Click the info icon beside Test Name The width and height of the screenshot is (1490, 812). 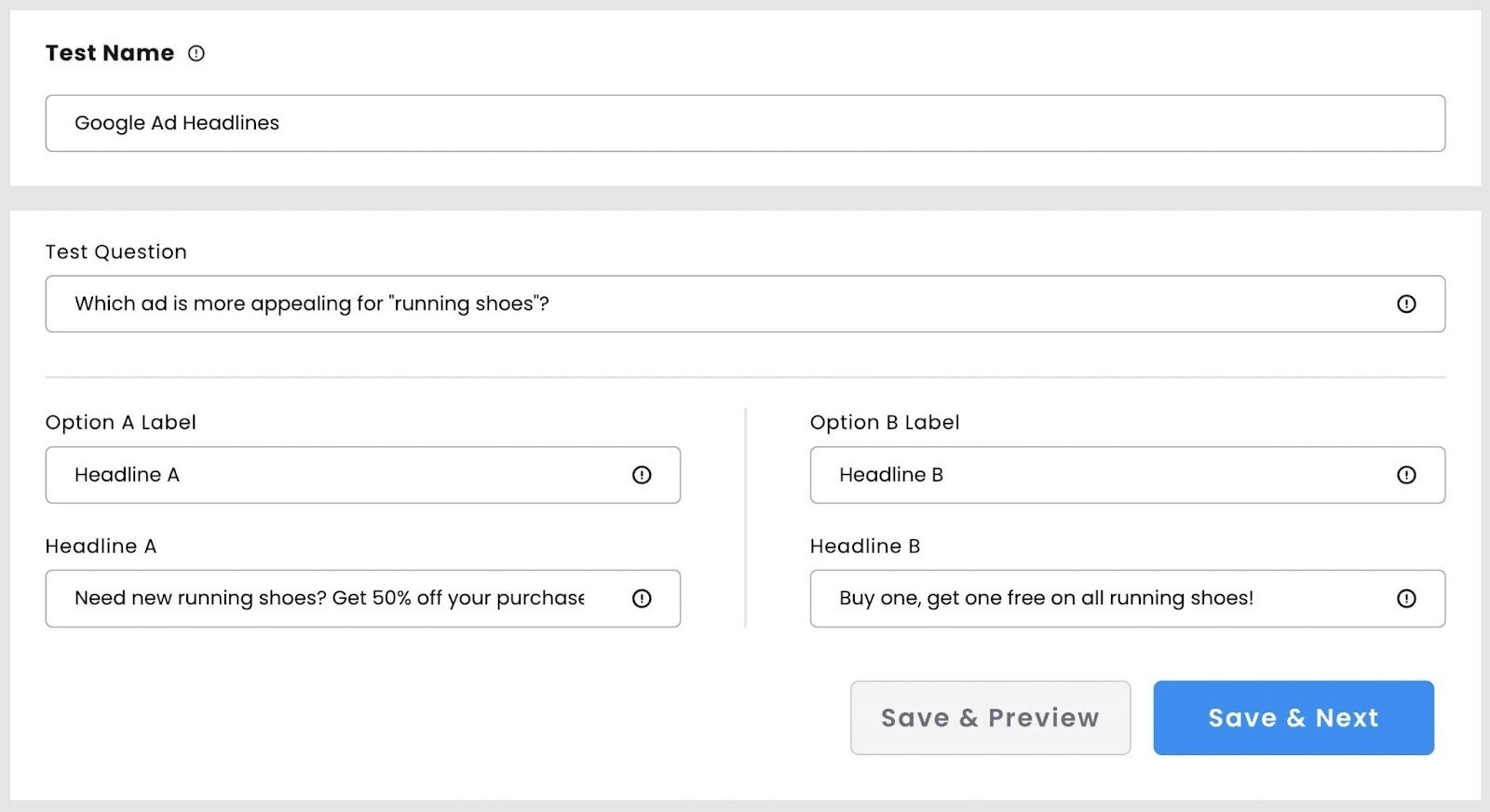[196, 53]
